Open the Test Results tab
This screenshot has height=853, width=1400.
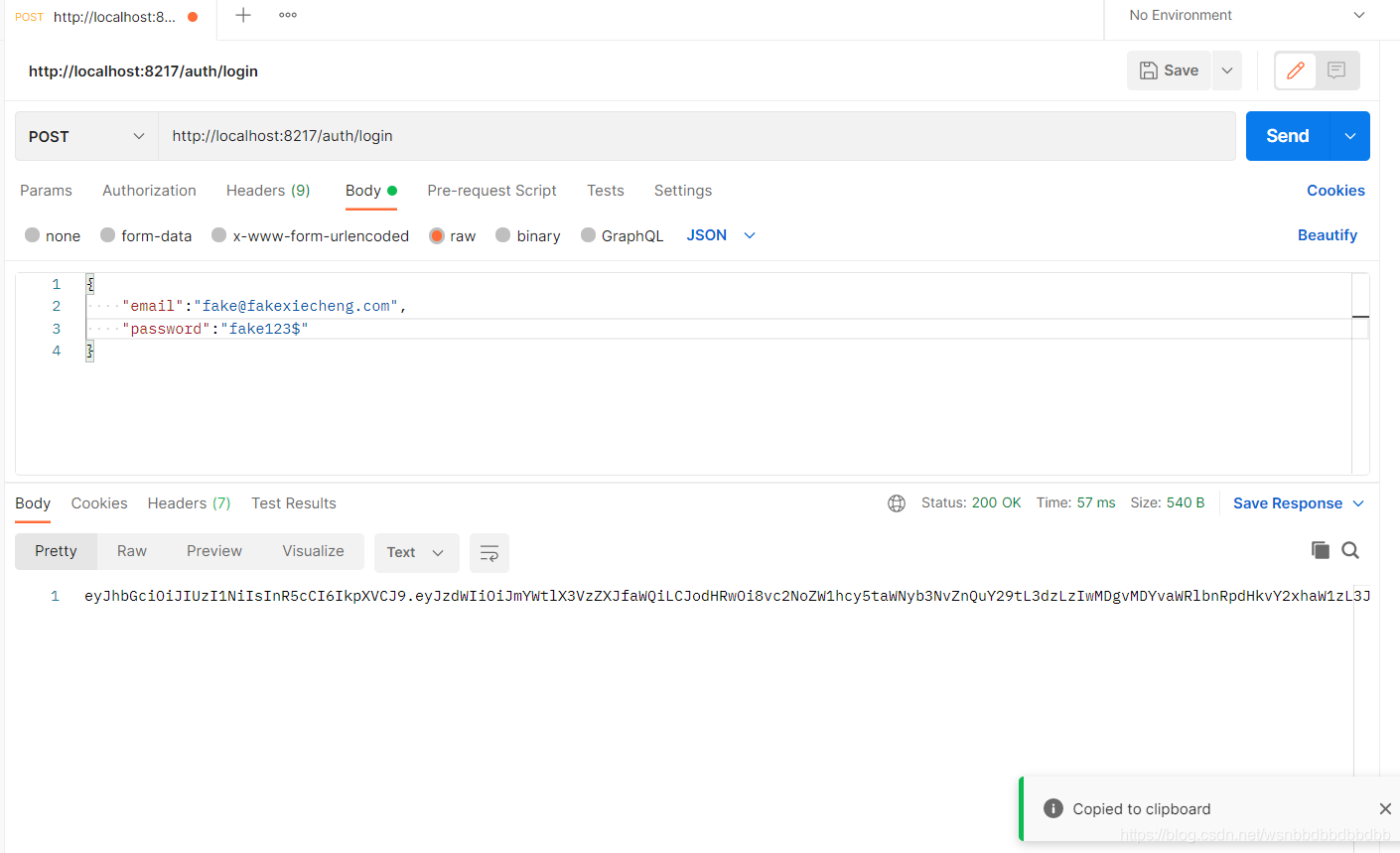click(294, 503)
